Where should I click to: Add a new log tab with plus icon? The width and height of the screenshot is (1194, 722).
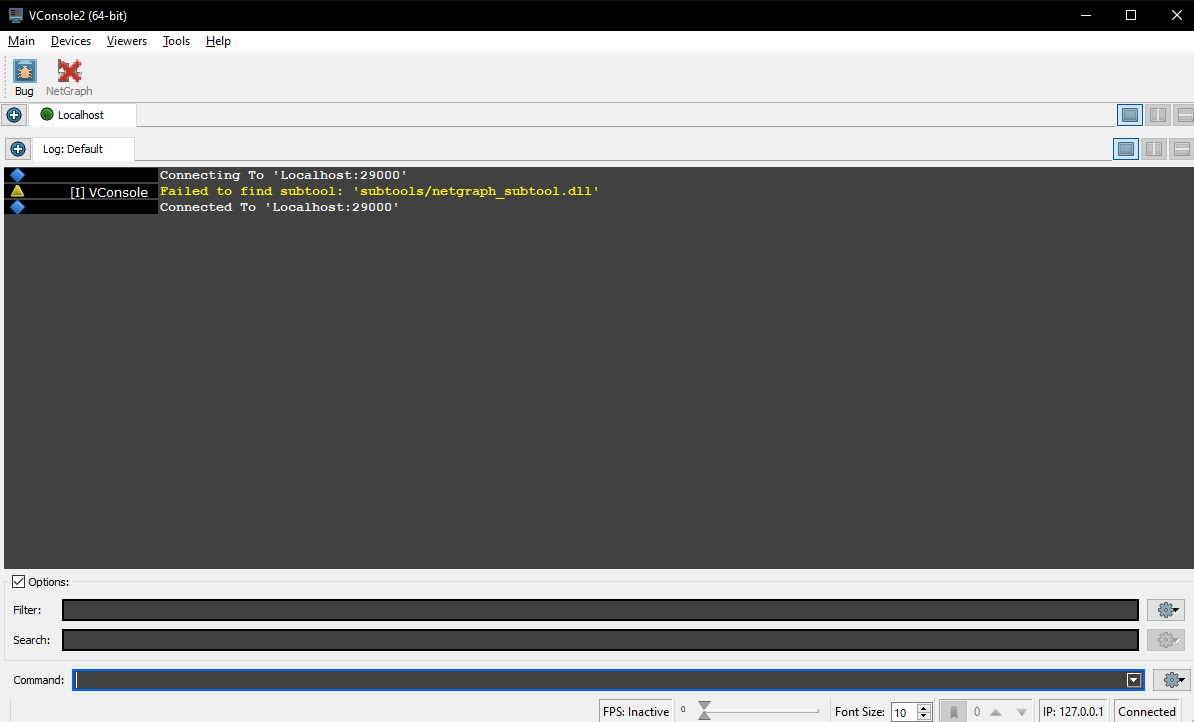[x=18, y=149]
